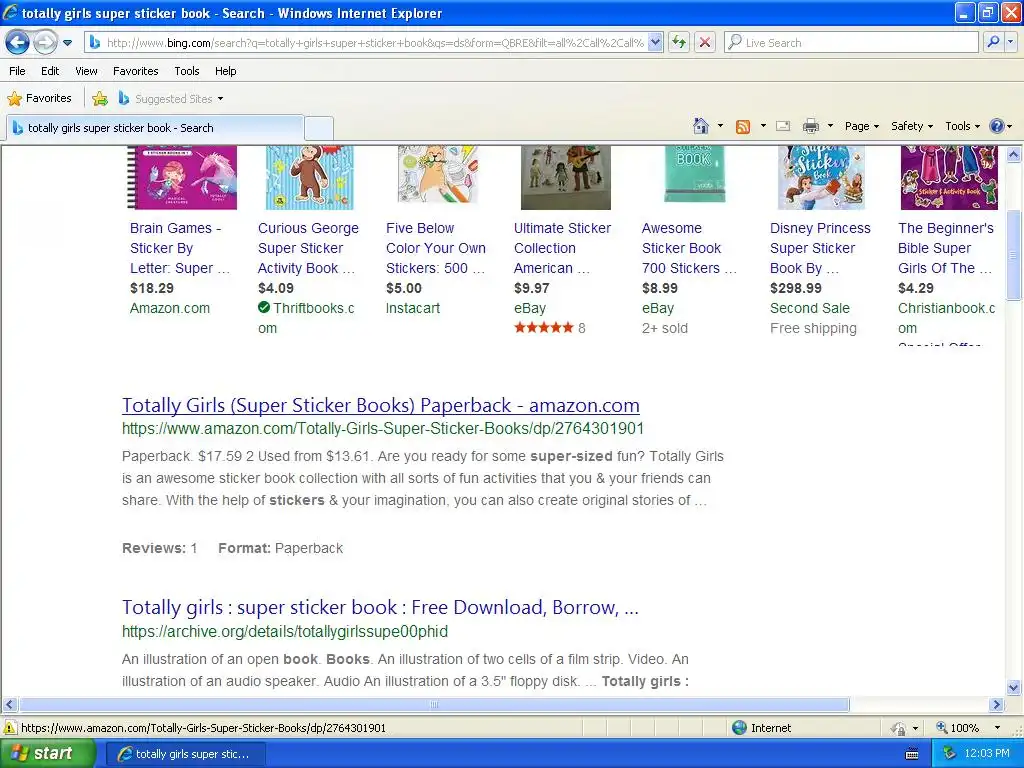Open the Page command menu

(x=861, y=126)
